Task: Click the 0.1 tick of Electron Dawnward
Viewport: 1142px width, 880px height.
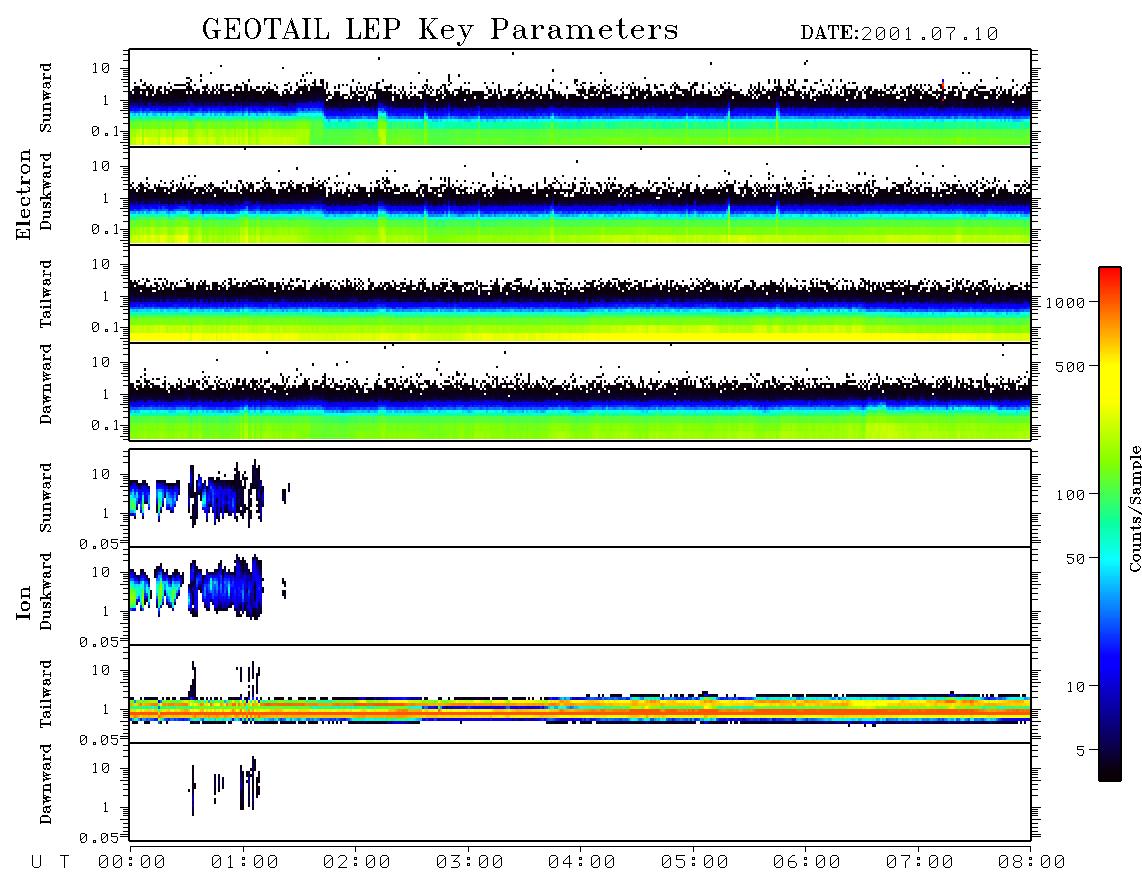Action: pos(106,425)
